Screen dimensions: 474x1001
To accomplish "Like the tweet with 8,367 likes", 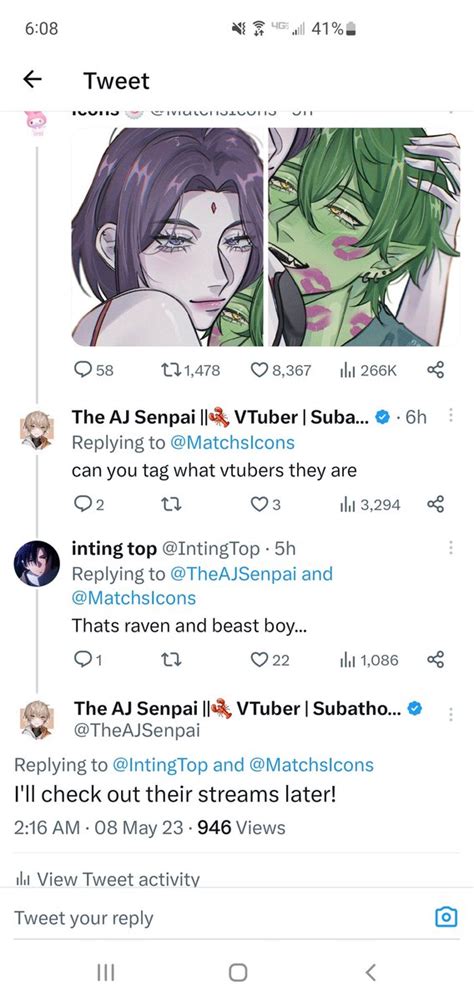I will point(280,370).
